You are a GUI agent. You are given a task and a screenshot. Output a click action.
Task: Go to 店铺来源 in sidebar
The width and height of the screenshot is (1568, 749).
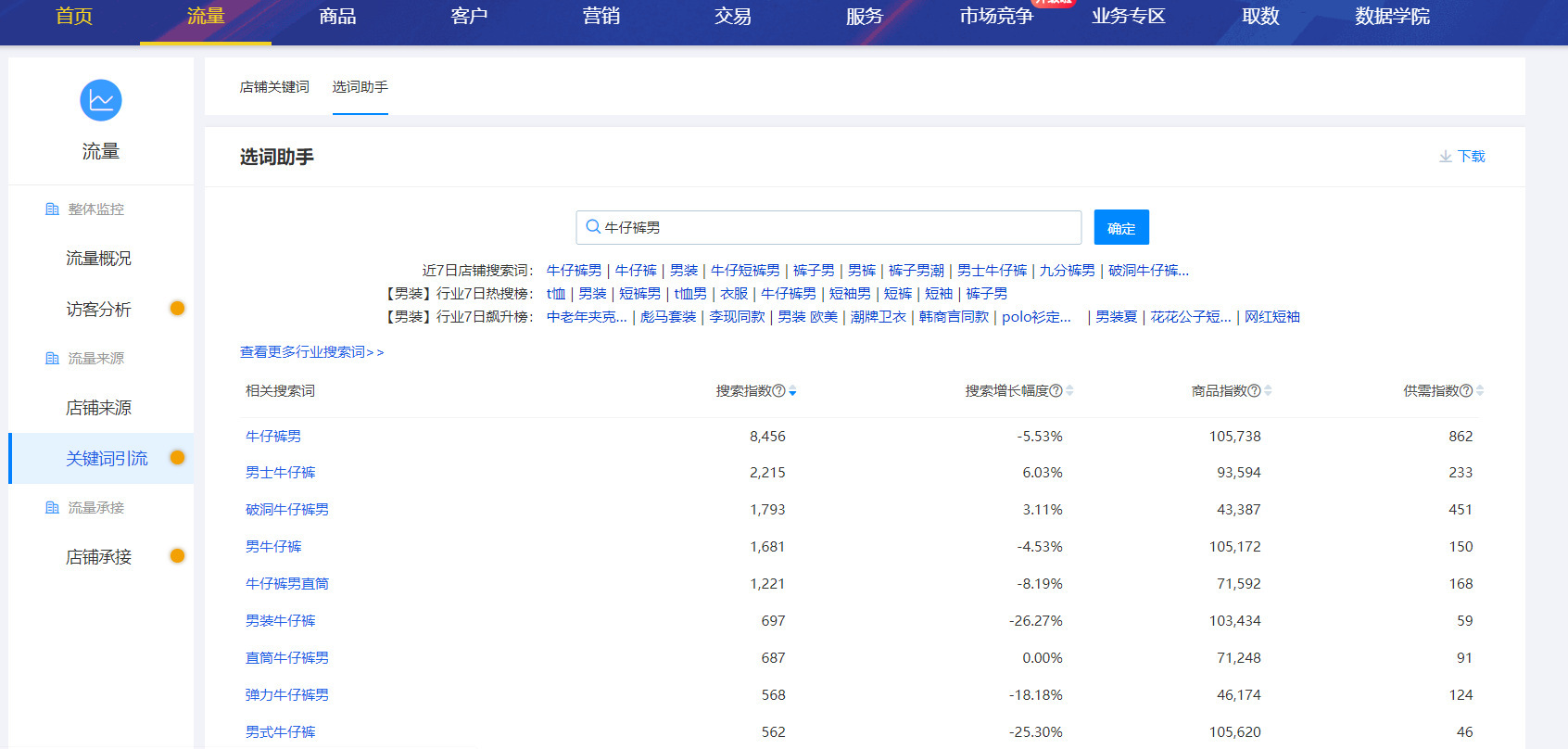click(98, 408)
